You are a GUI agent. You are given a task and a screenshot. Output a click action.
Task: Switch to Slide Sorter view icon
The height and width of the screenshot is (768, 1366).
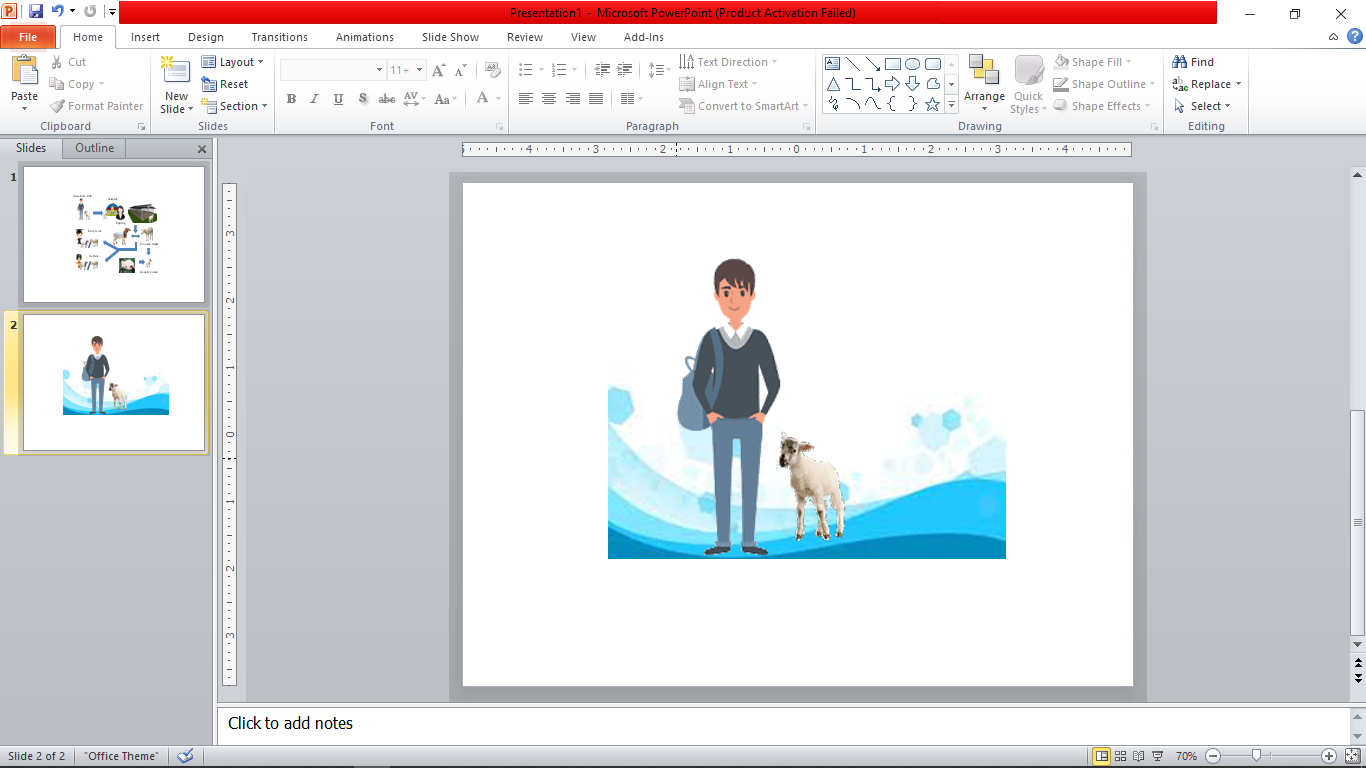1121,756
